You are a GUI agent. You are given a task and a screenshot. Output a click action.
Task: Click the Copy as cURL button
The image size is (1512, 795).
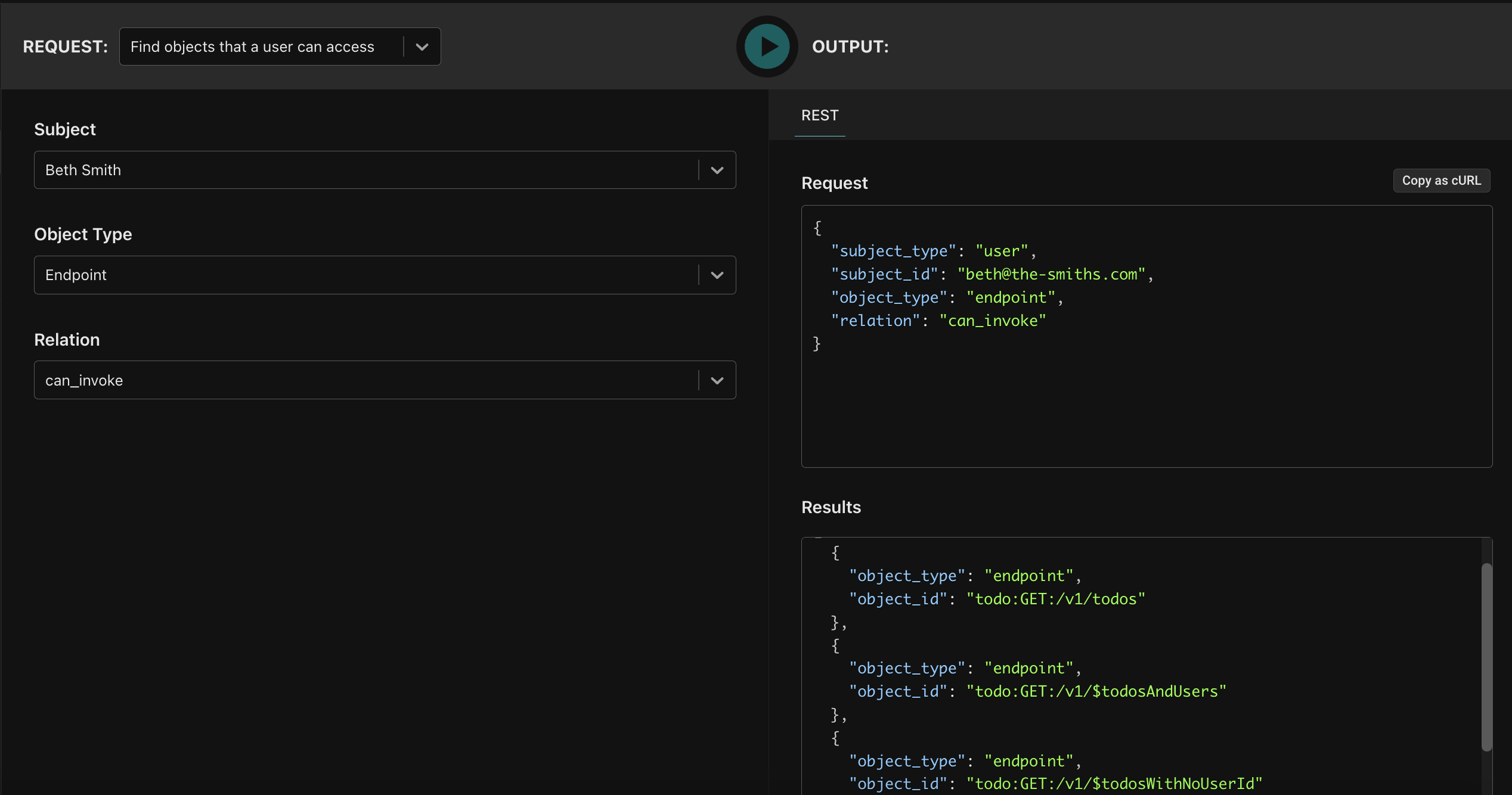[1441, 181]
